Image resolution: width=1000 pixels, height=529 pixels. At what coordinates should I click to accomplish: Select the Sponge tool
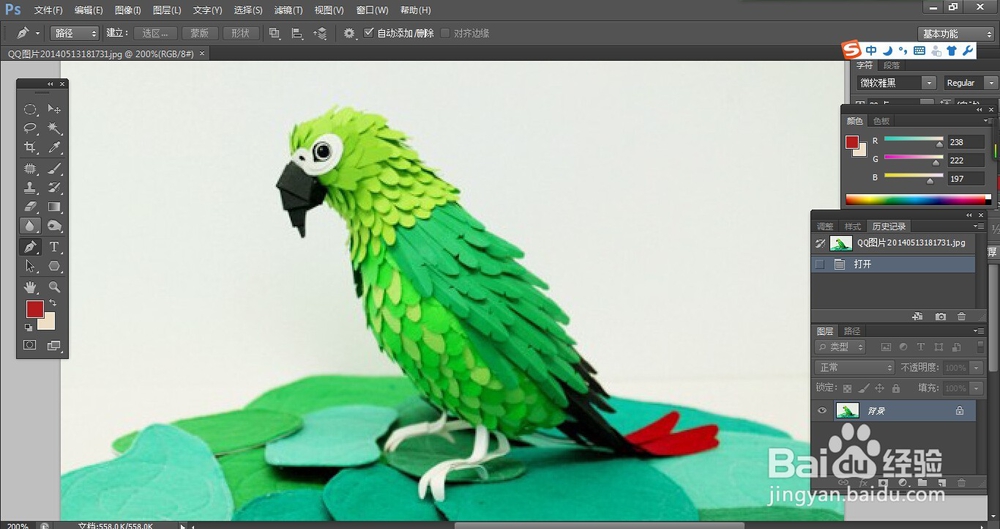point(54,225)
